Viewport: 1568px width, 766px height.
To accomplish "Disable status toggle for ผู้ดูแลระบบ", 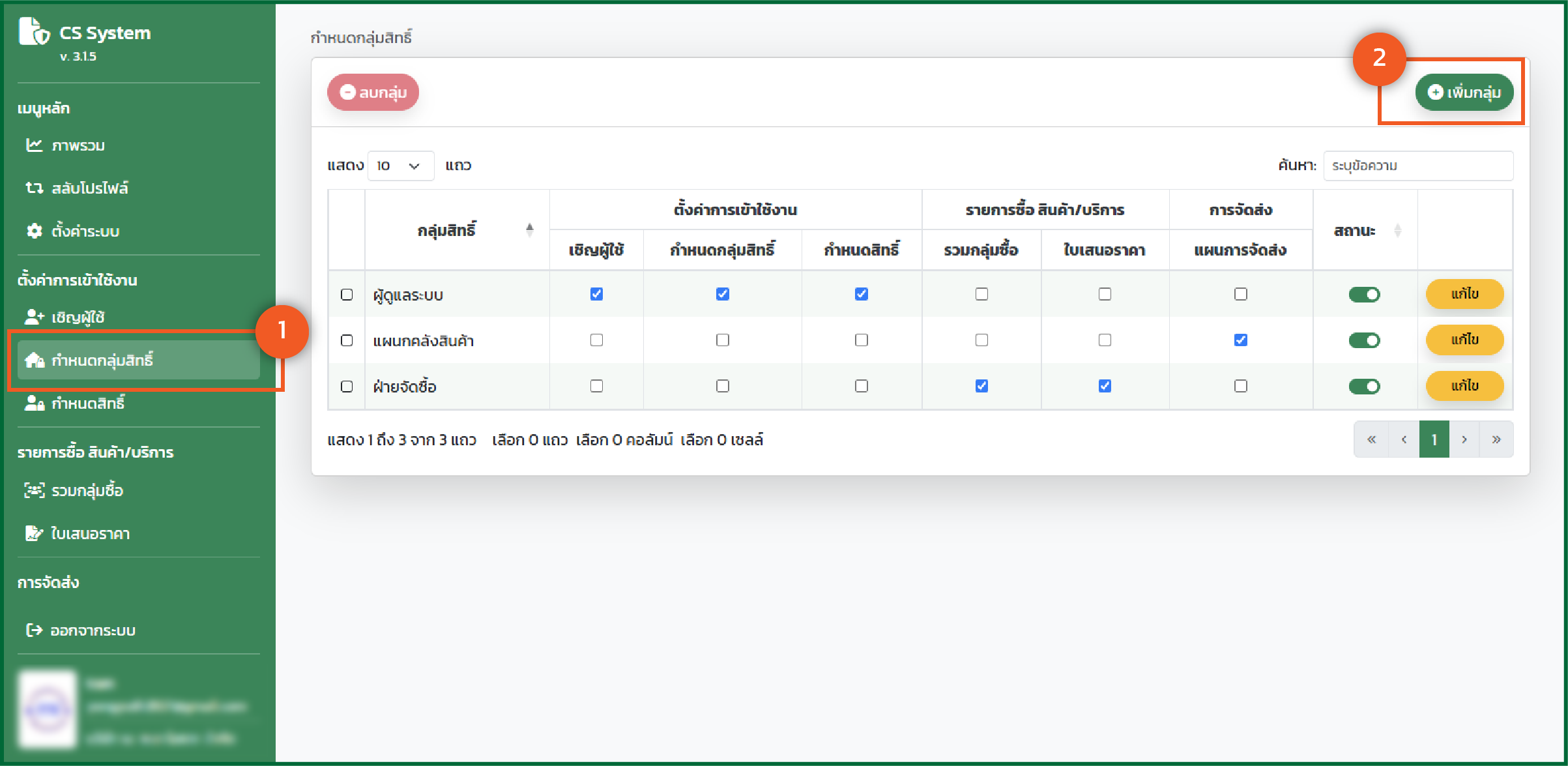I will coord(1364,295).
